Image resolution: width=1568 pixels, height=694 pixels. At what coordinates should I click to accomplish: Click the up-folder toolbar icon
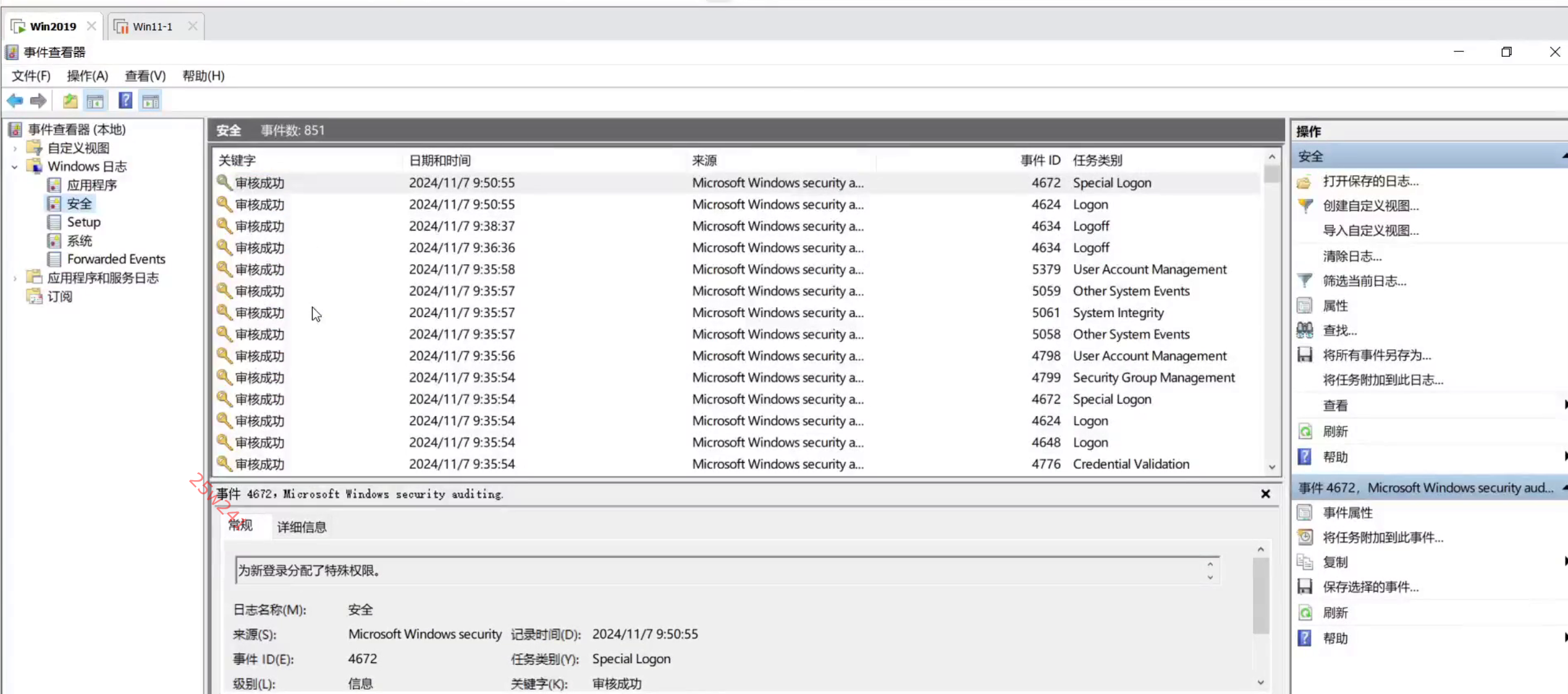[x=70, y=101]
